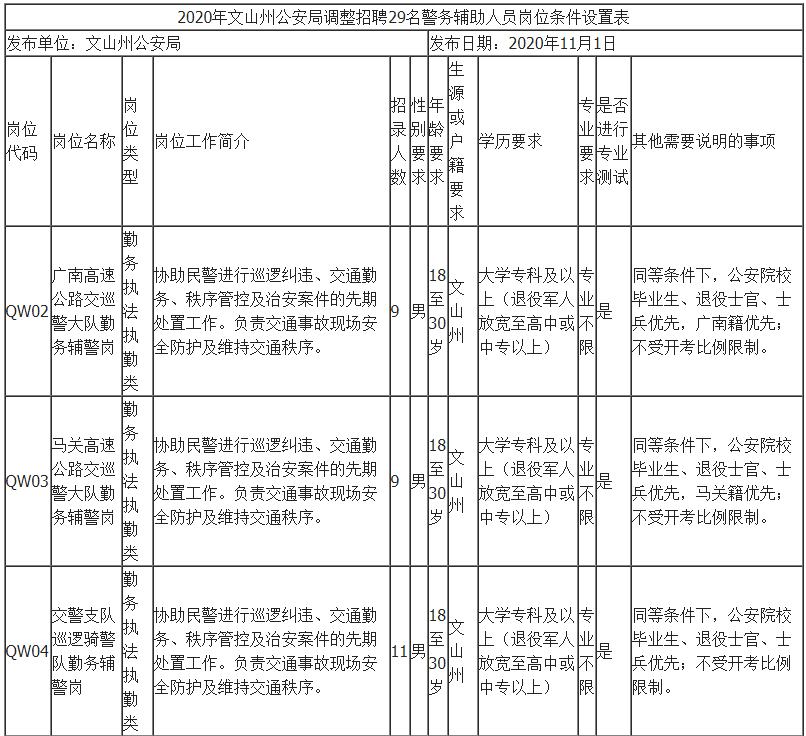Select age 18至30岁 in the QW04 row
806x736 pixels.
[438, 651]
